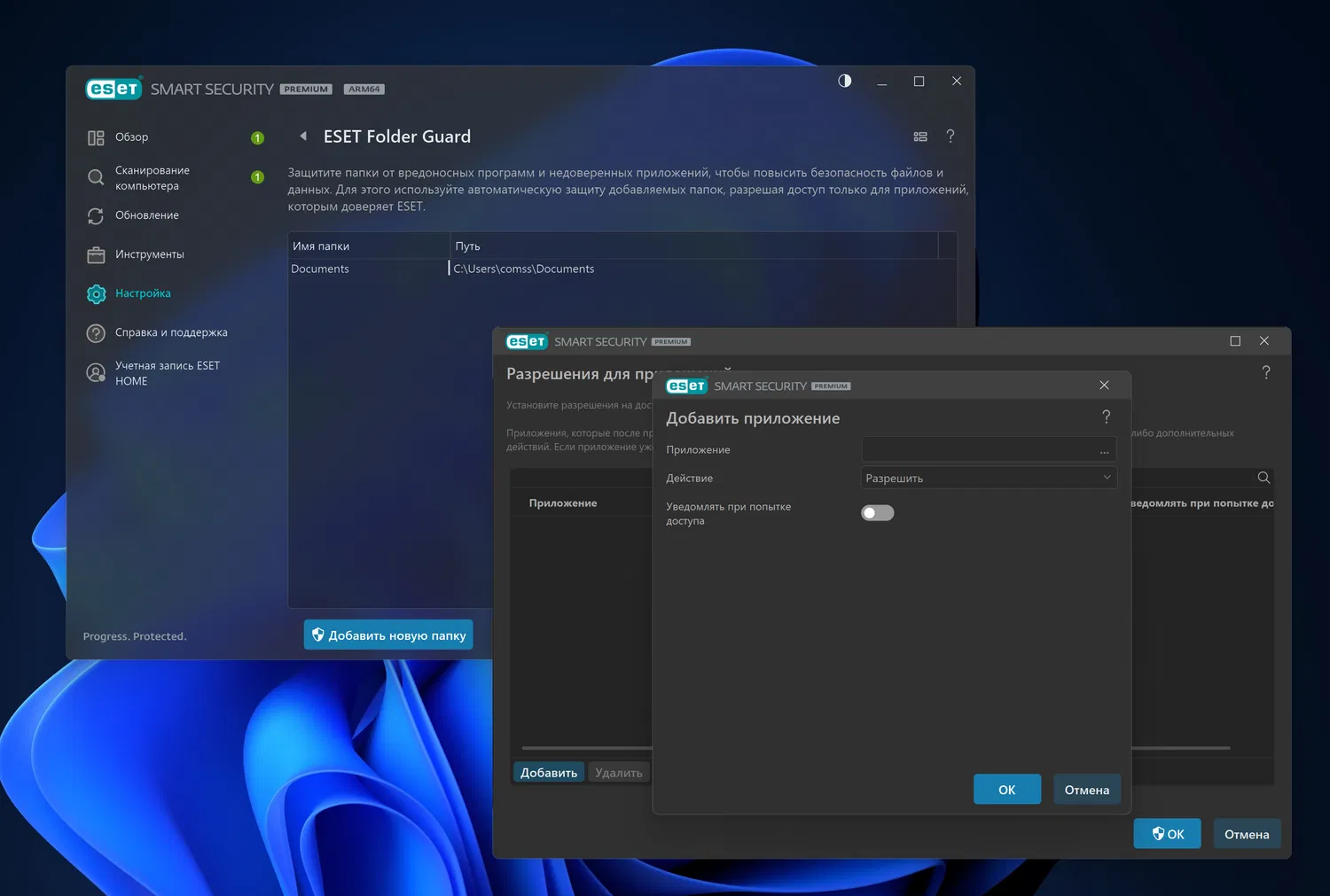This screenshot has height=896, width=1330.
Task: Click the ESET HOME account icon
Action: tap(96, 373)
